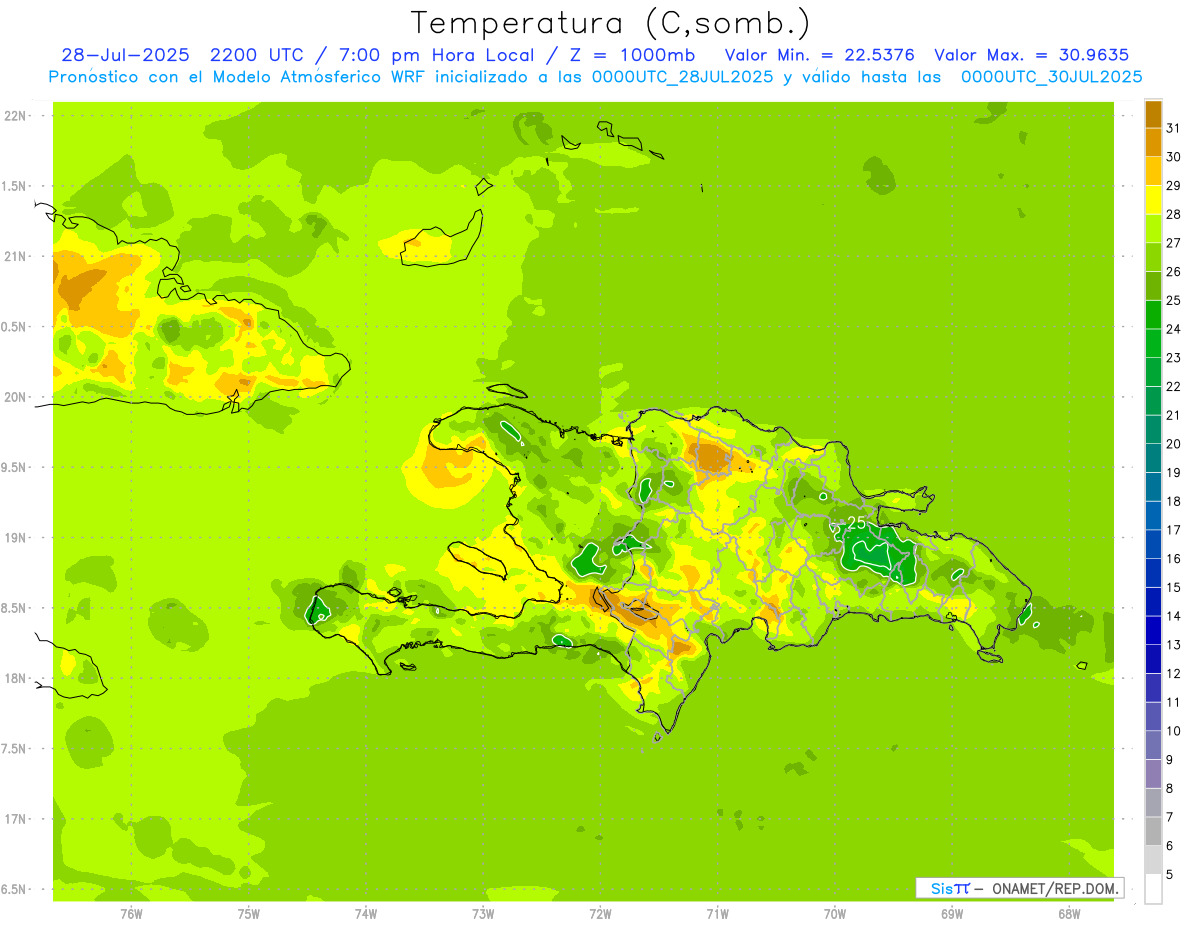Click the legend value "10"
Image resolution: width=1200 pixels, height=927 pixels.
click(1174, 731)
